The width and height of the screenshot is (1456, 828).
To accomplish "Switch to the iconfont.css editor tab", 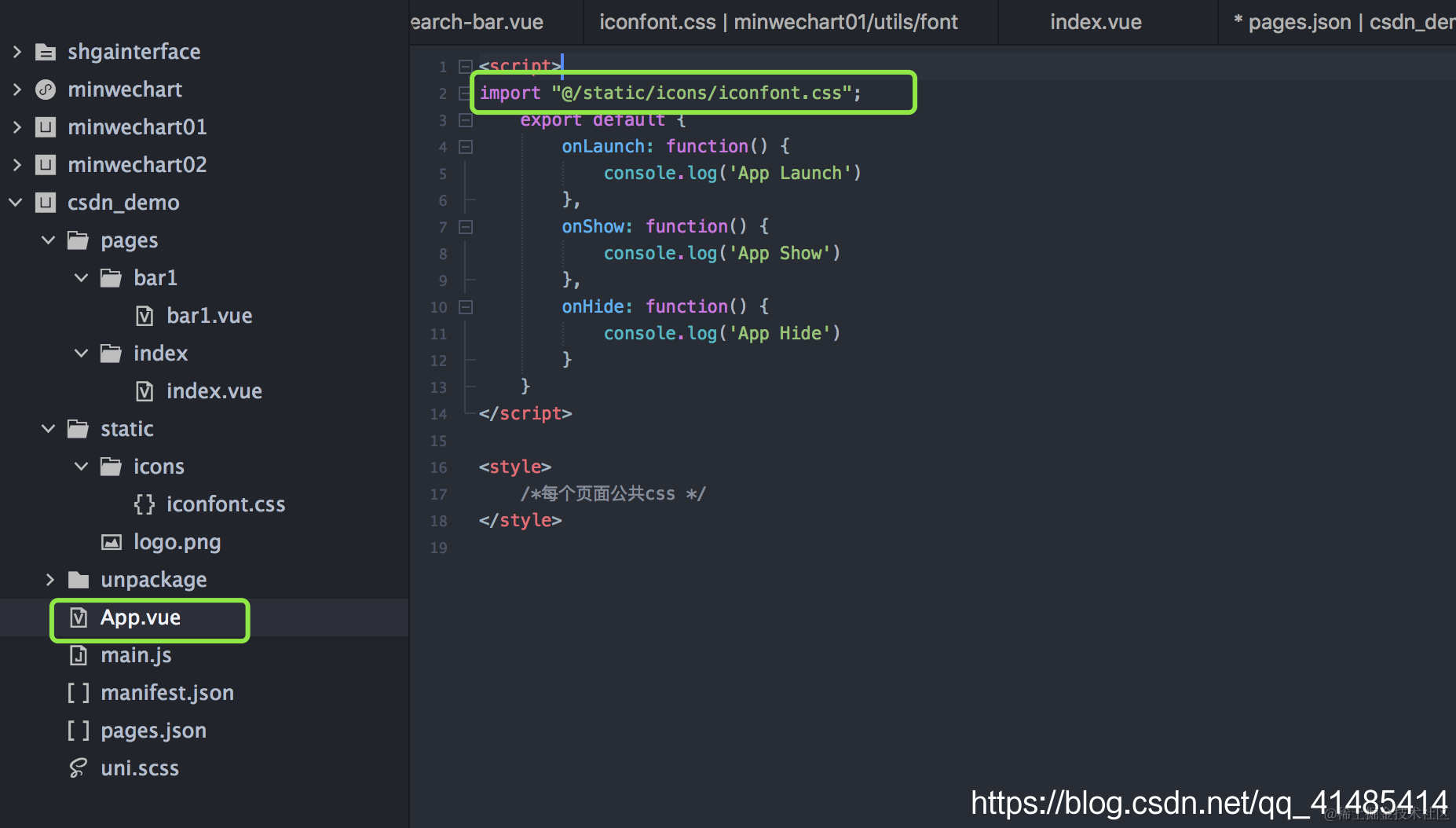I will point(791,22).
